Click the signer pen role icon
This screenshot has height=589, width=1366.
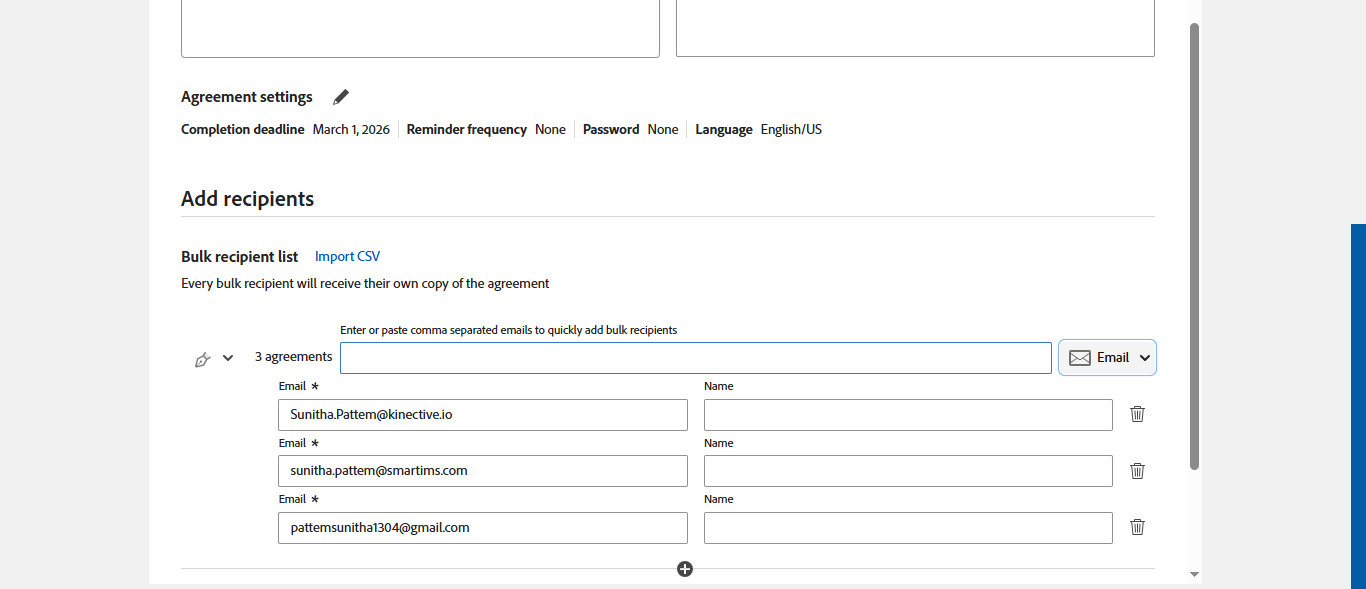[x=202, y=359]
